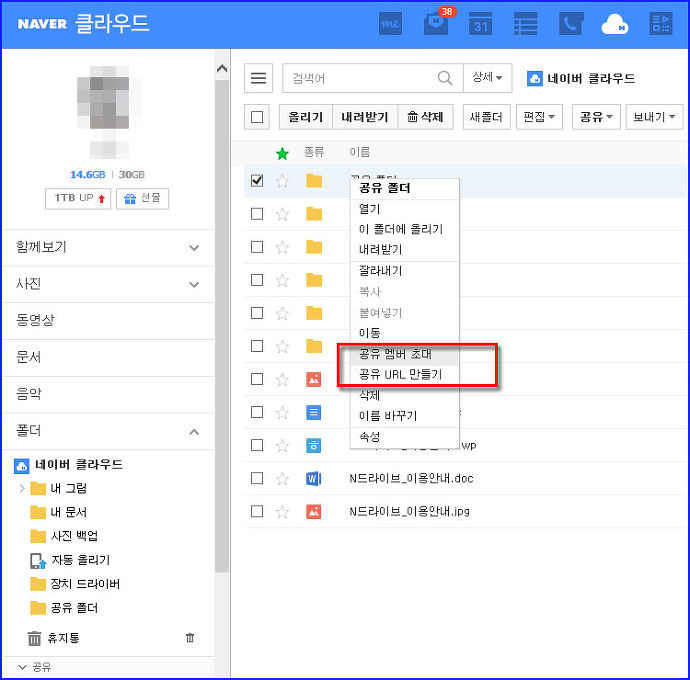Check the N드라이브_이용안내.doc checkbox
Screen dimensions: 690x680
[x=257, y=478]
